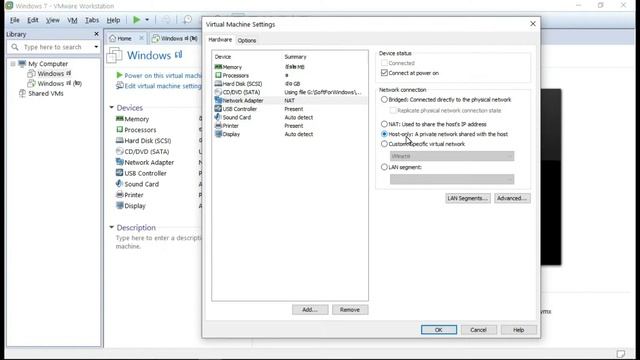
Task: Select the Processors icon in the settings device list
Action: [218, 75]
